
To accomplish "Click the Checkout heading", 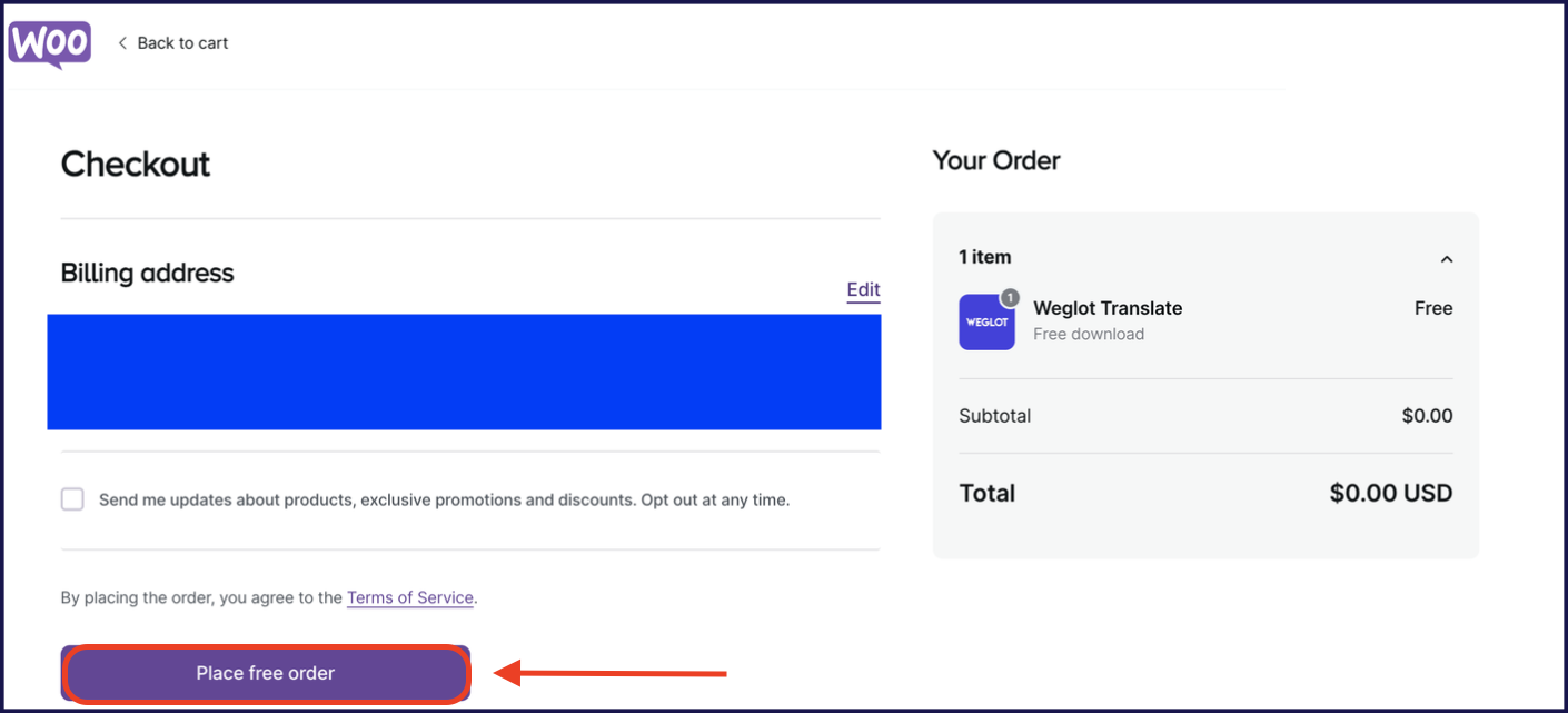I will coord(135,162).
